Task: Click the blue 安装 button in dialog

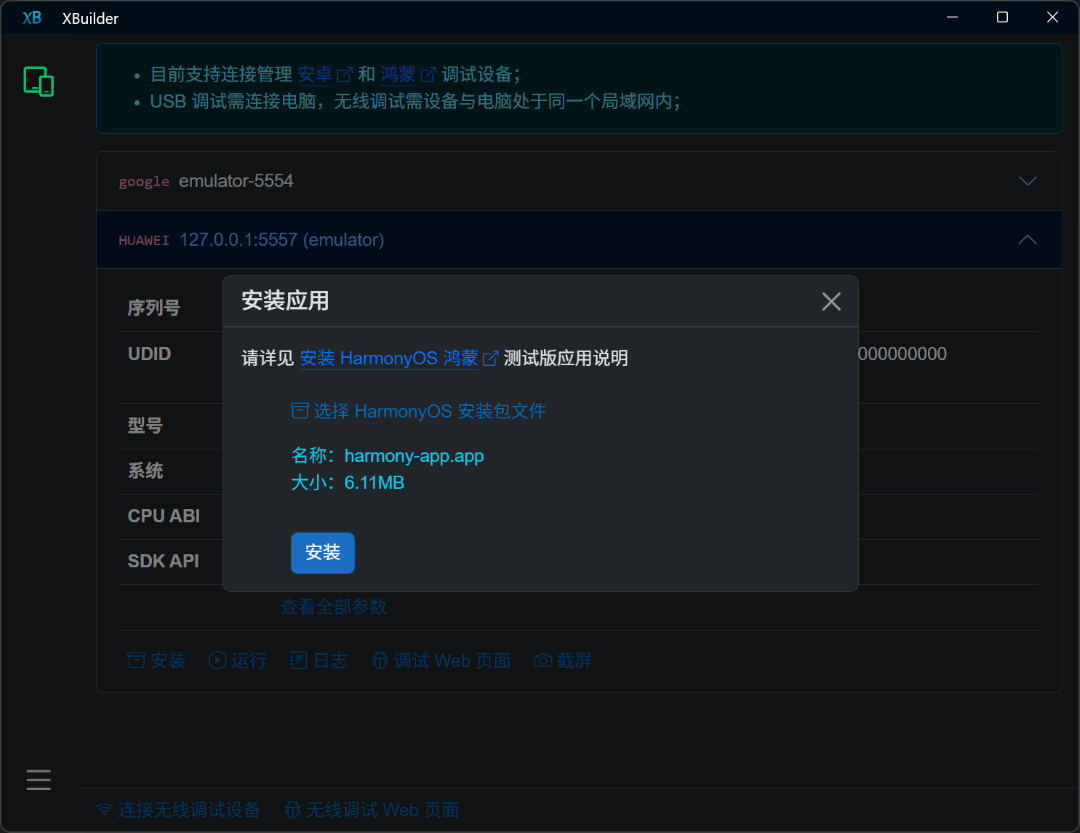Action: [322, 553]
